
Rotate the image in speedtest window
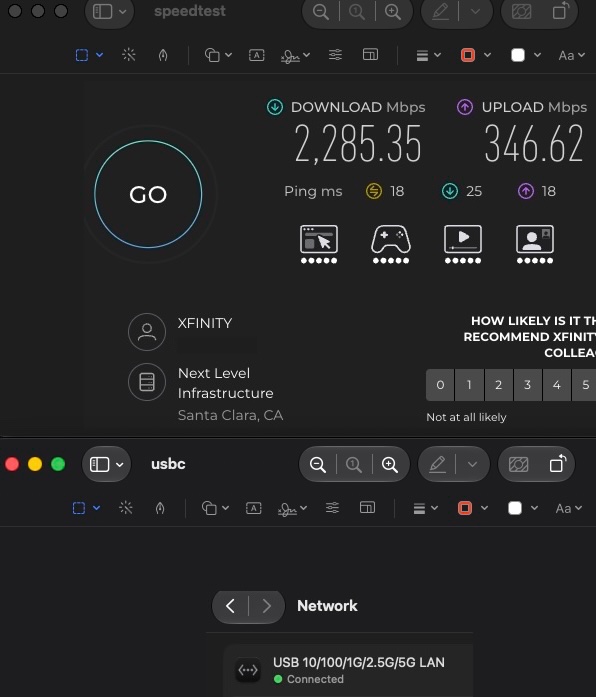pos(560,11)
